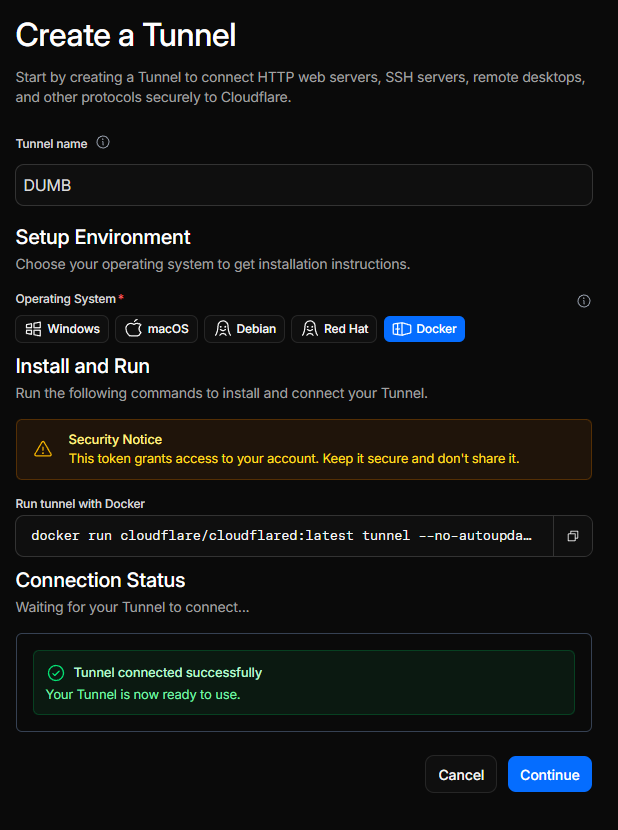The height and width of the screenshot is (830, 618).
Task: Click the 'Create a Tunnel' heading
Action: coord(126,35)
